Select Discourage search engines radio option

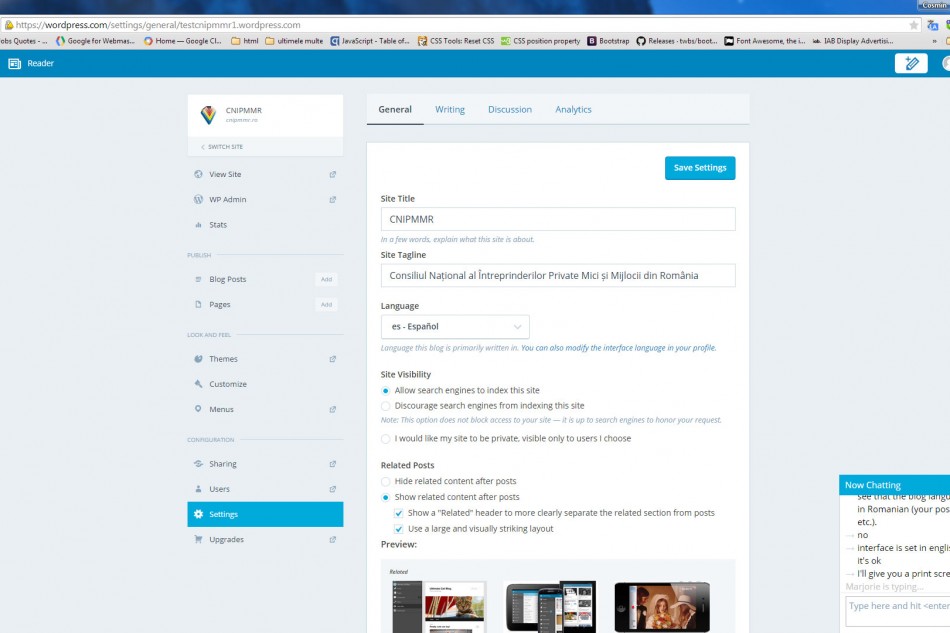(386, 406)
